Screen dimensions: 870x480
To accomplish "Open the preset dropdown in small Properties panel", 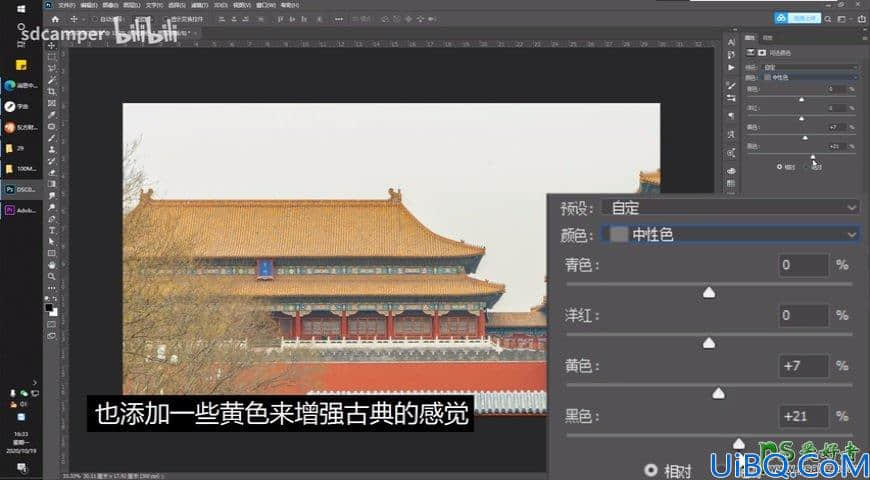I will 810,67.
